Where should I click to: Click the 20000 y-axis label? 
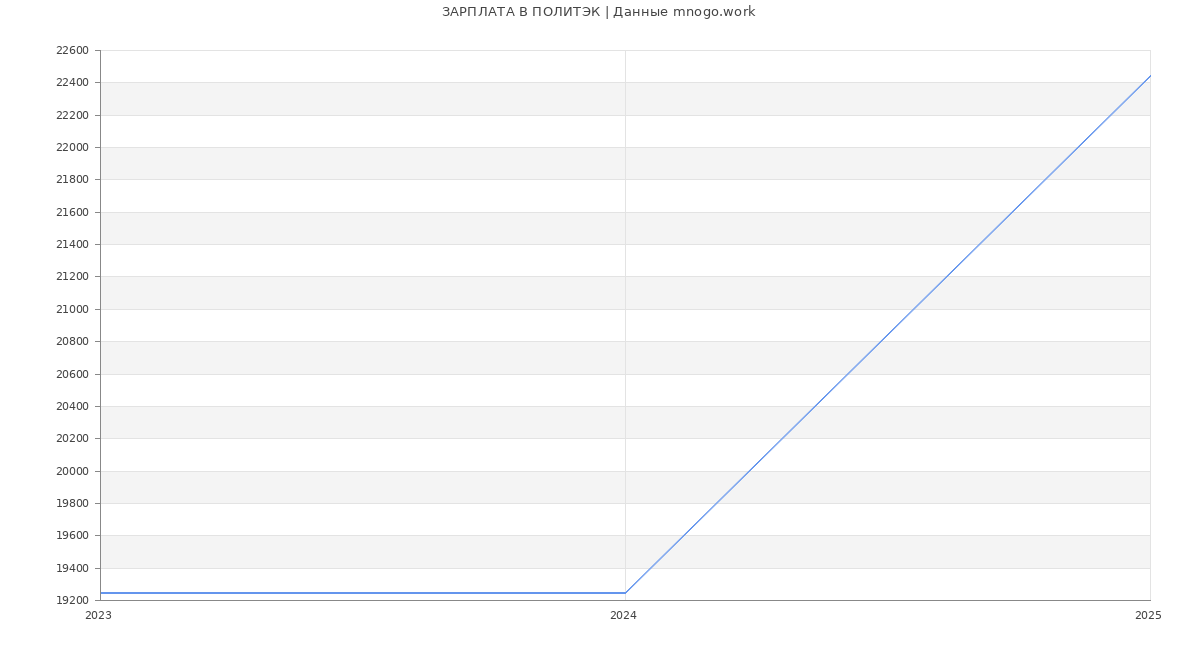71,471
